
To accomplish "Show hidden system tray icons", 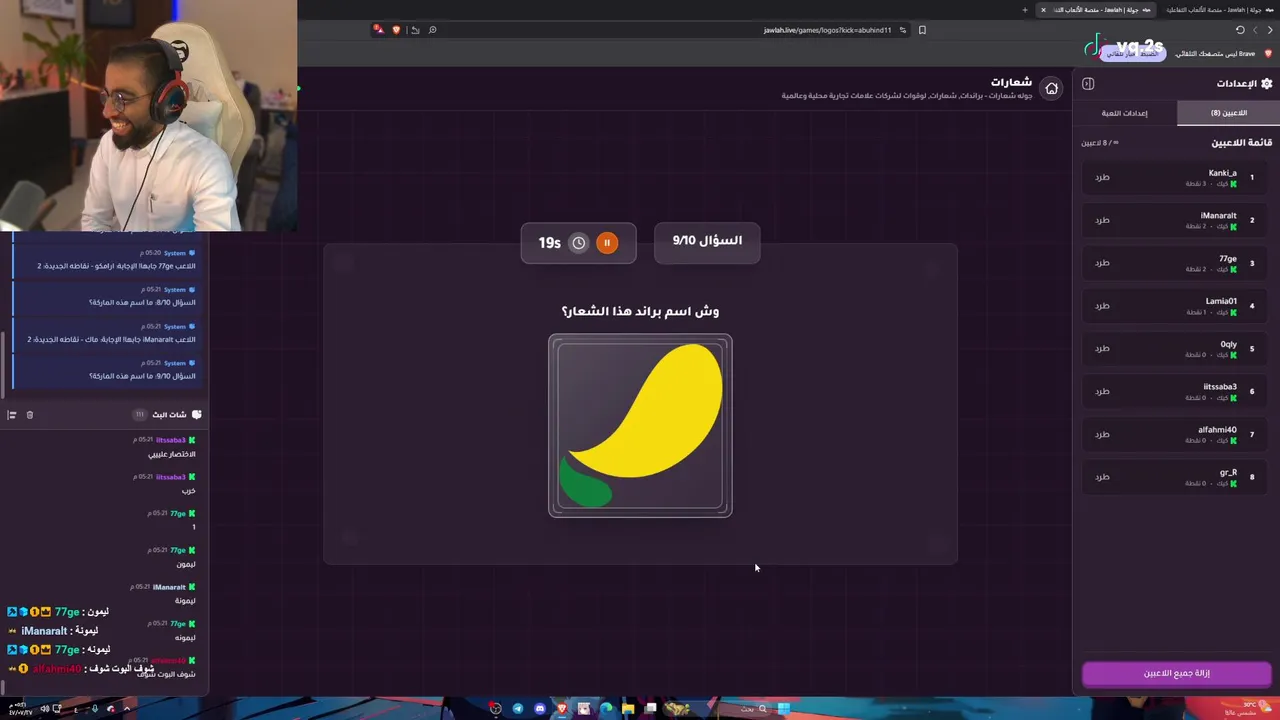I will tap(126, 709).
